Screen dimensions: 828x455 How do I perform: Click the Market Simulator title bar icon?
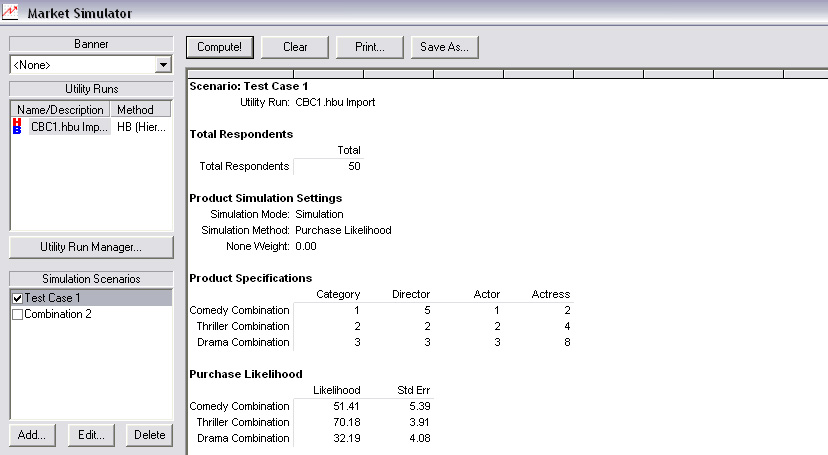pyautogui.click(x=10, y=12)
